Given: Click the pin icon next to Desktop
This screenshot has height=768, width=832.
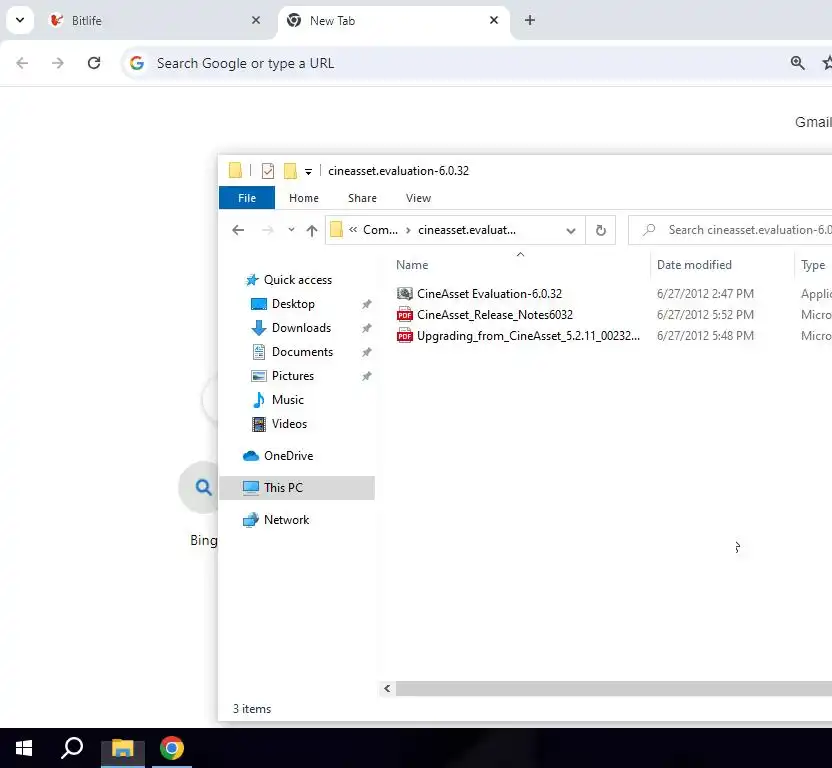Looking at the screenshot, I should (x=367, y=304).
